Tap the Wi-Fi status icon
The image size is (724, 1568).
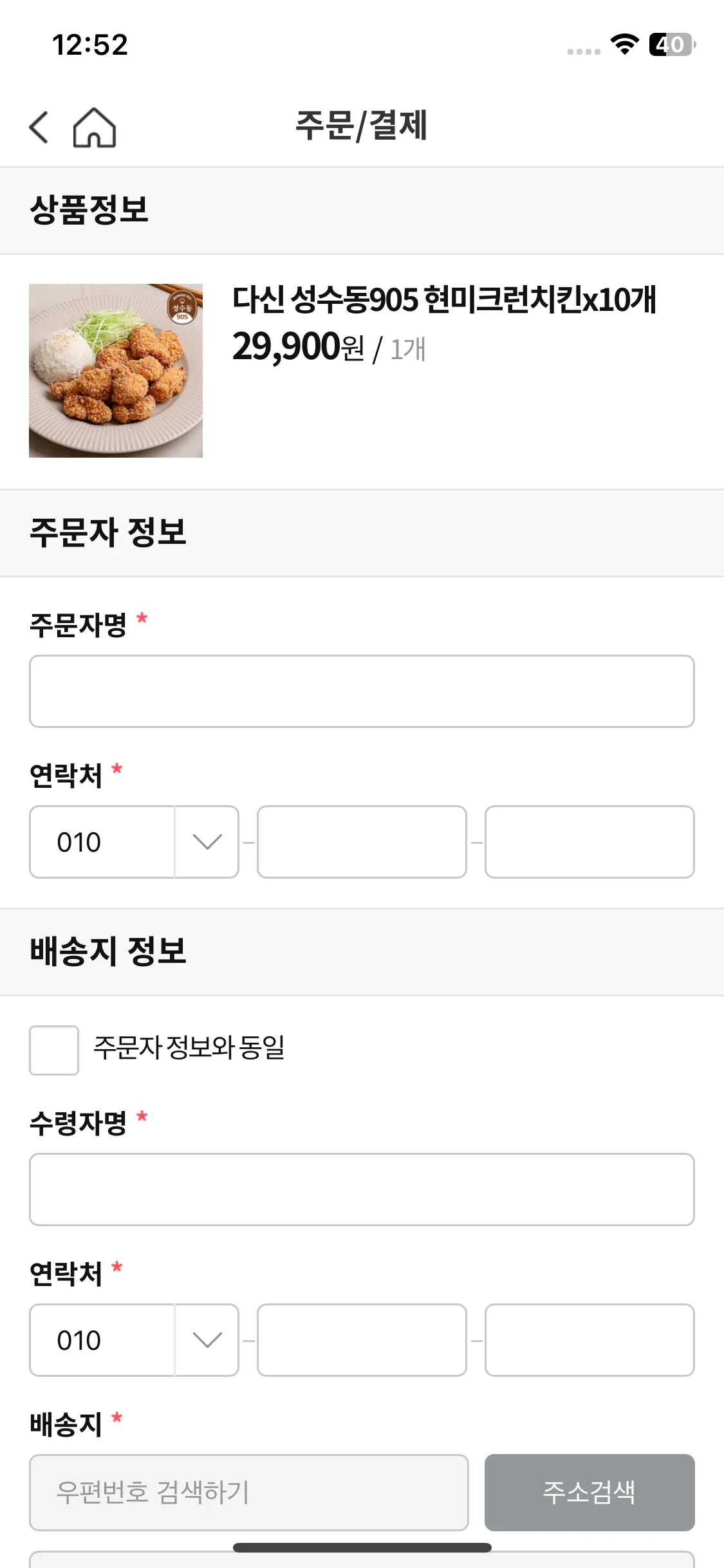pos(624,44)
